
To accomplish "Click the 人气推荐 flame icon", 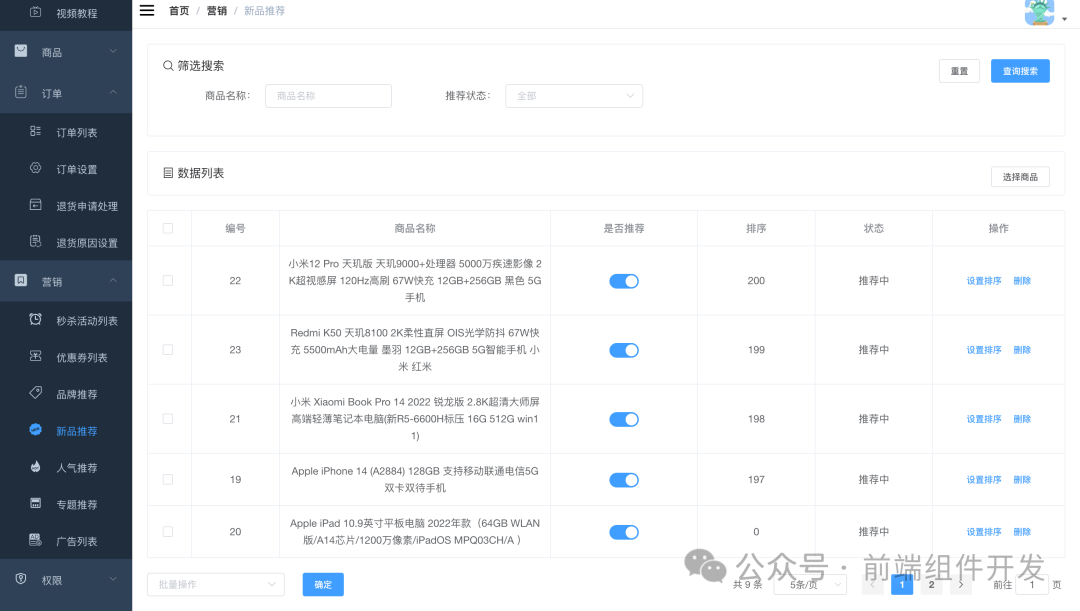I will click(36, 466).
